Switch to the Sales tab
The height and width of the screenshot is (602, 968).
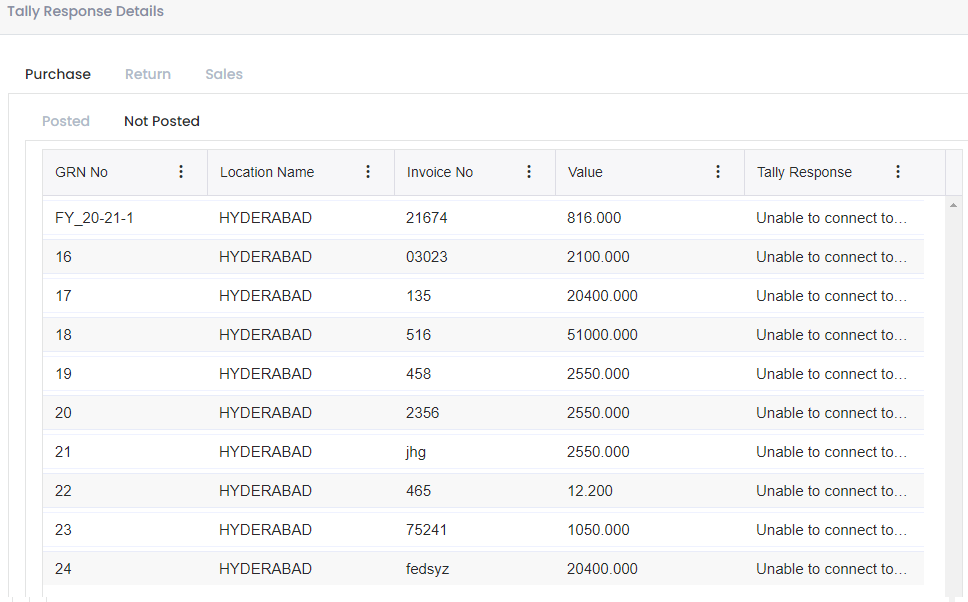pos(224,74)
